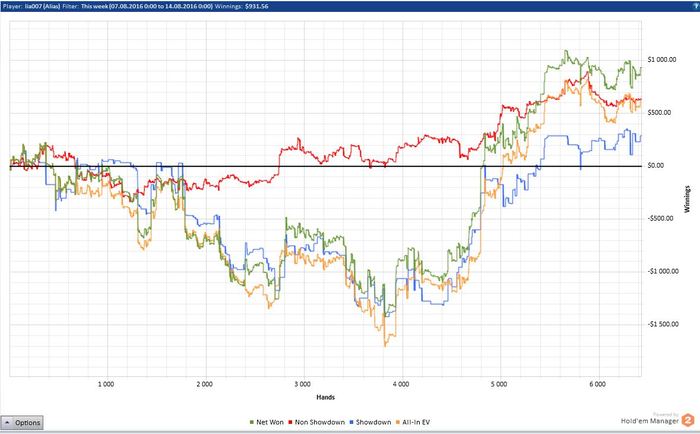Click the "$500.00" y-axis label
The width and height of the screenshot is (700, 434).
pos(659,113)
